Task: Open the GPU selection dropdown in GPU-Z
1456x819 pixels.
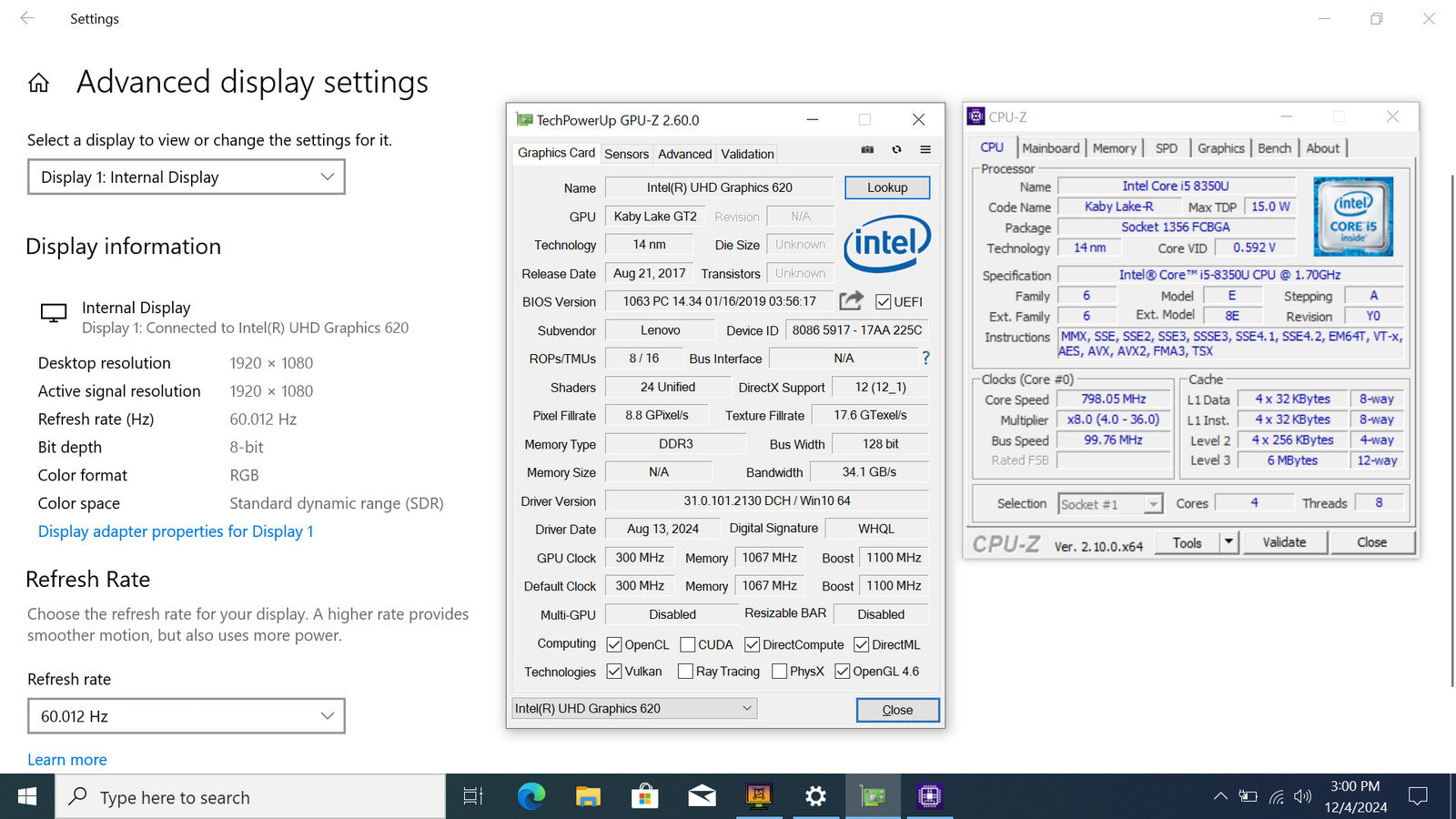Action: [634, 708]
